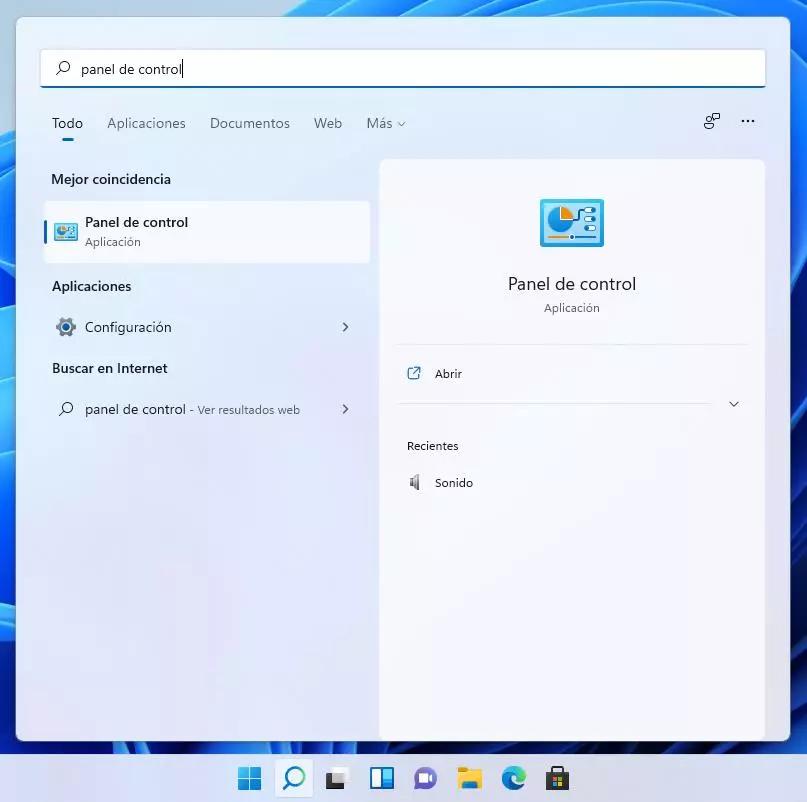The image size is (807, 802).
Task: Click the Abrir external-open icon
Action: click(414, 373)
